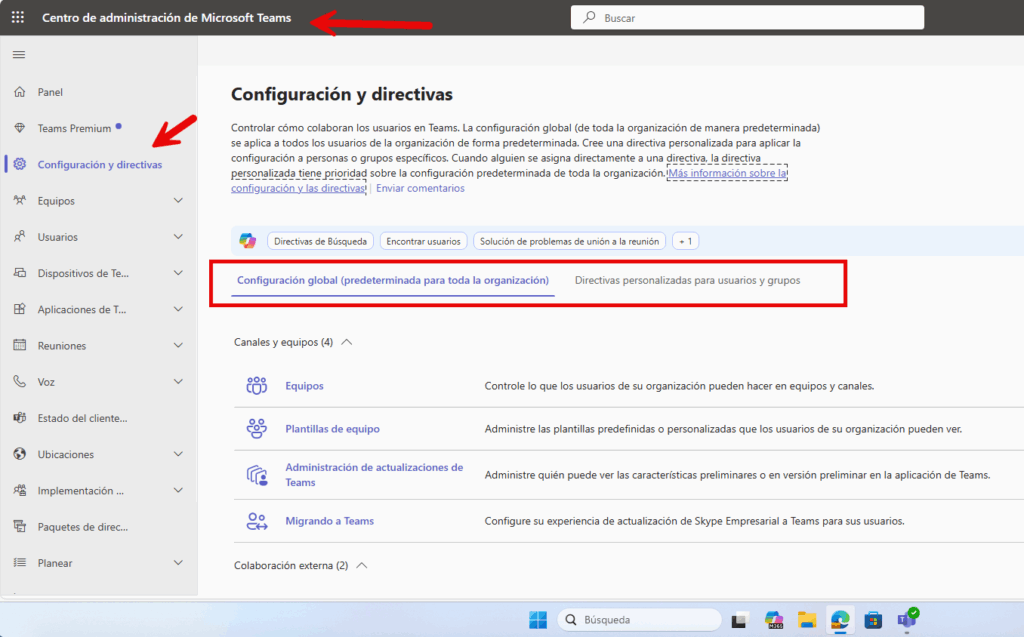This screenshot has height=637, width=1024.
Task: Collapse the Canales y equipos section
Action: tap(347, 342)
